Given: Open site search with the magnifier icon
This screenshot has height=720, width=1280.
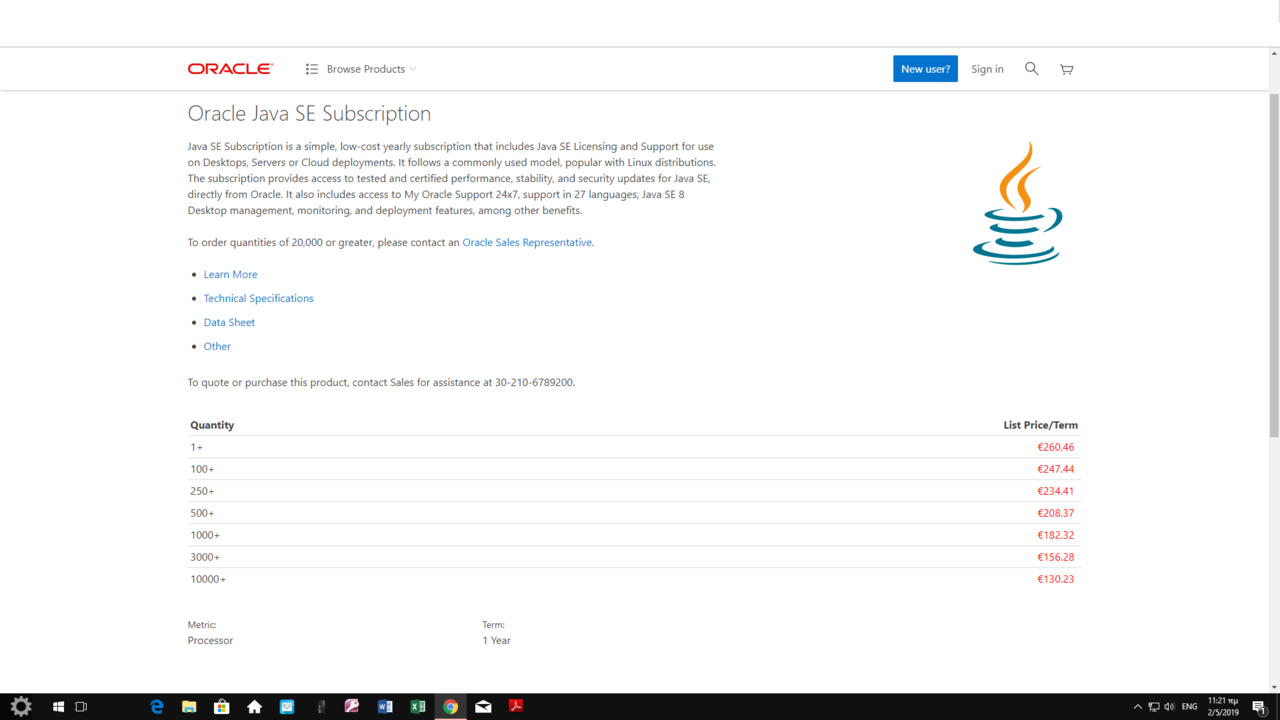Looking at the screenshot, I should (x=1032, y=69).
